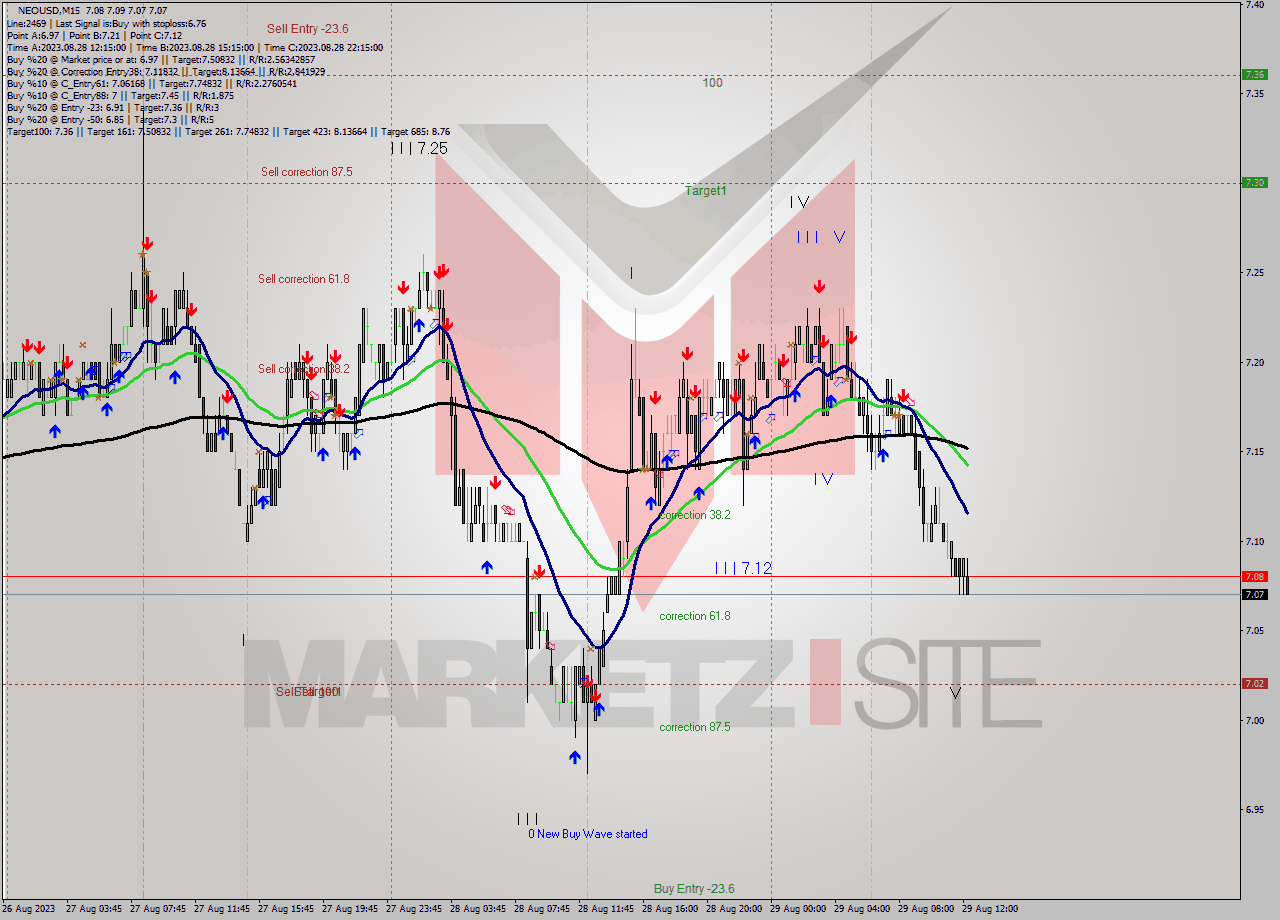Click the green 'Target1' label
The width and height of the screenshot is (1280, 920).
706,191
